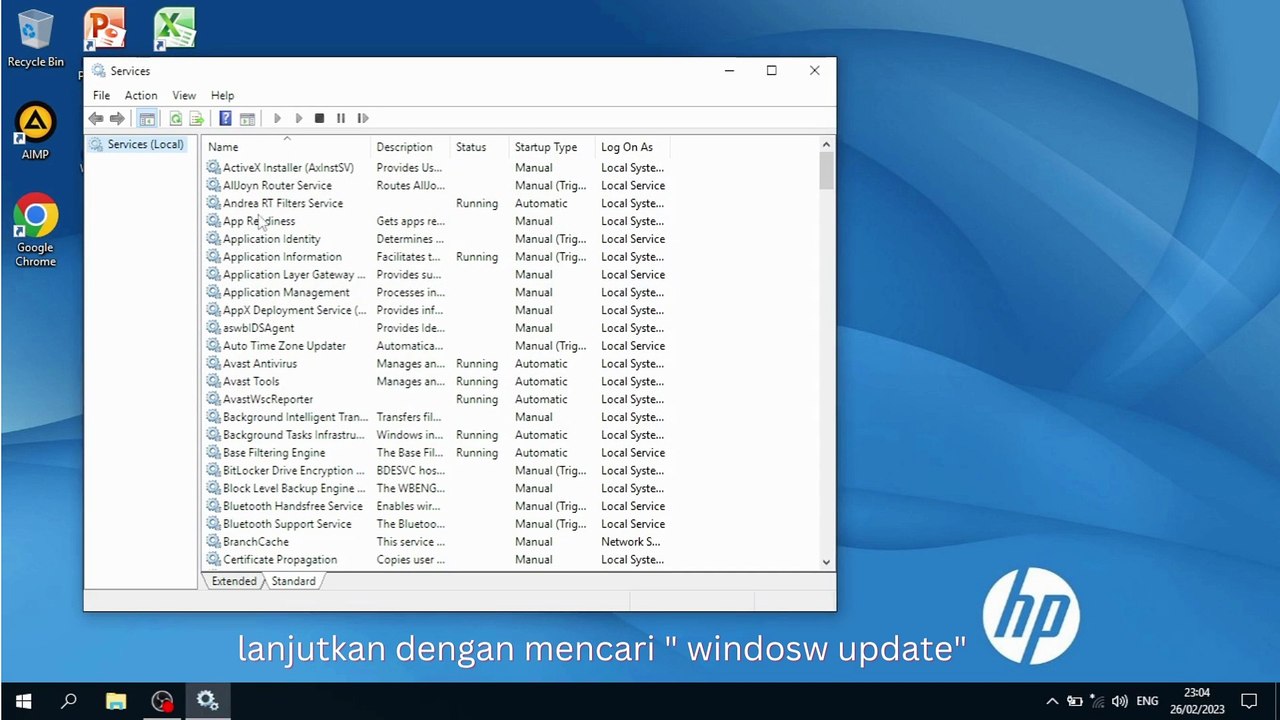This screenshot has width=1280, height=720.
Task: Toggle the Show/Hide Action Pane toolbar icon
Action: point(247,119)
